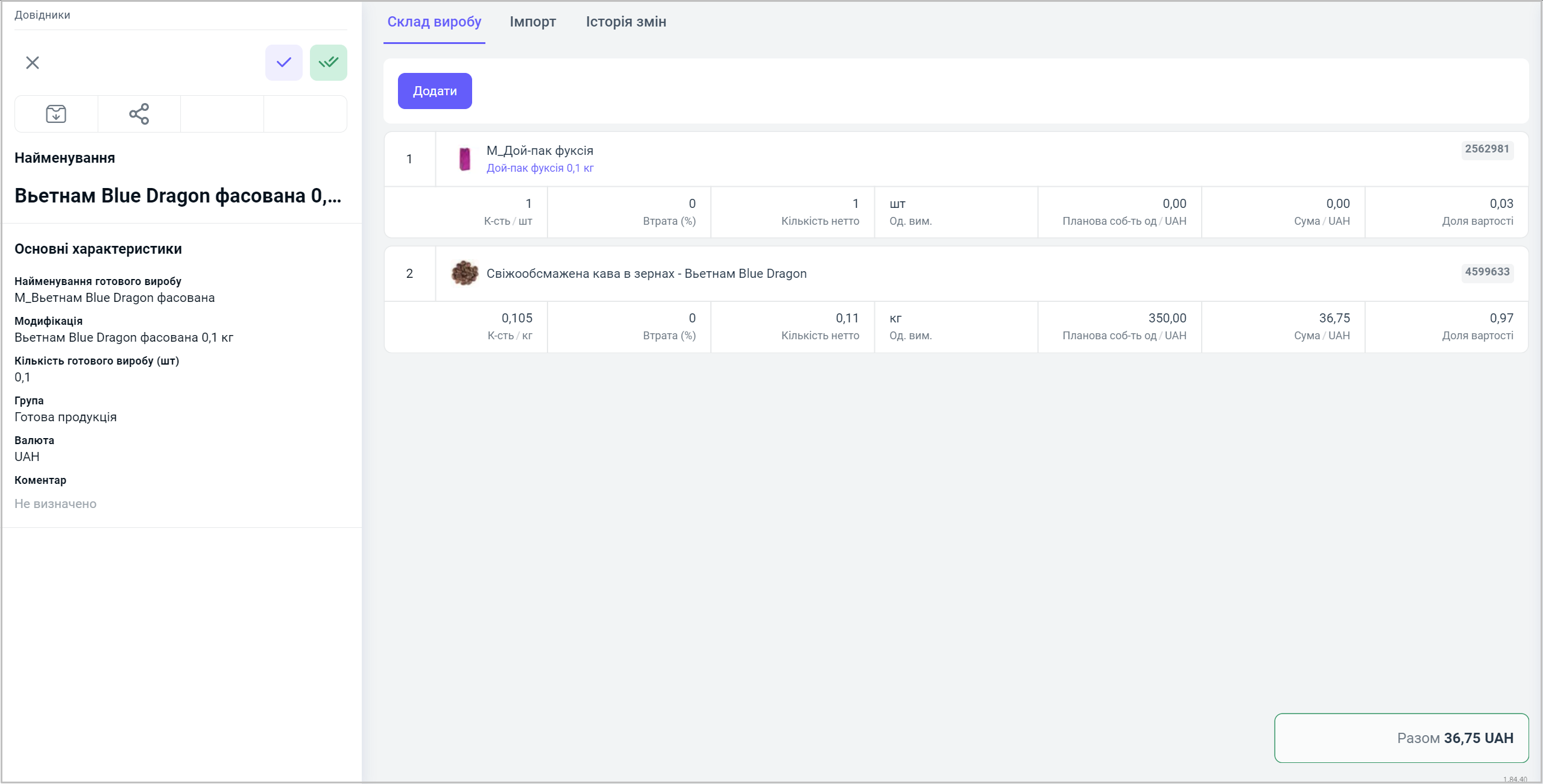This screenshot has height=784, width=1543.
Task: Click the fuchsia doy-pack thumbnail image
Action: [x=465, y=159]
